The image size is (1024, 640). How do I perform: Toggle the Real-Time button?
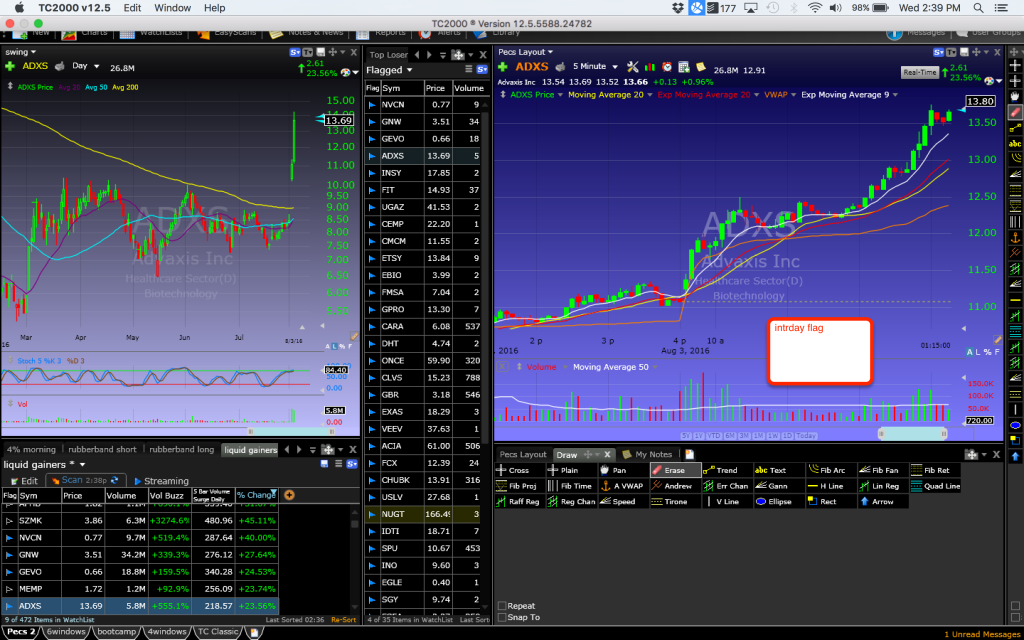[920, 72]
